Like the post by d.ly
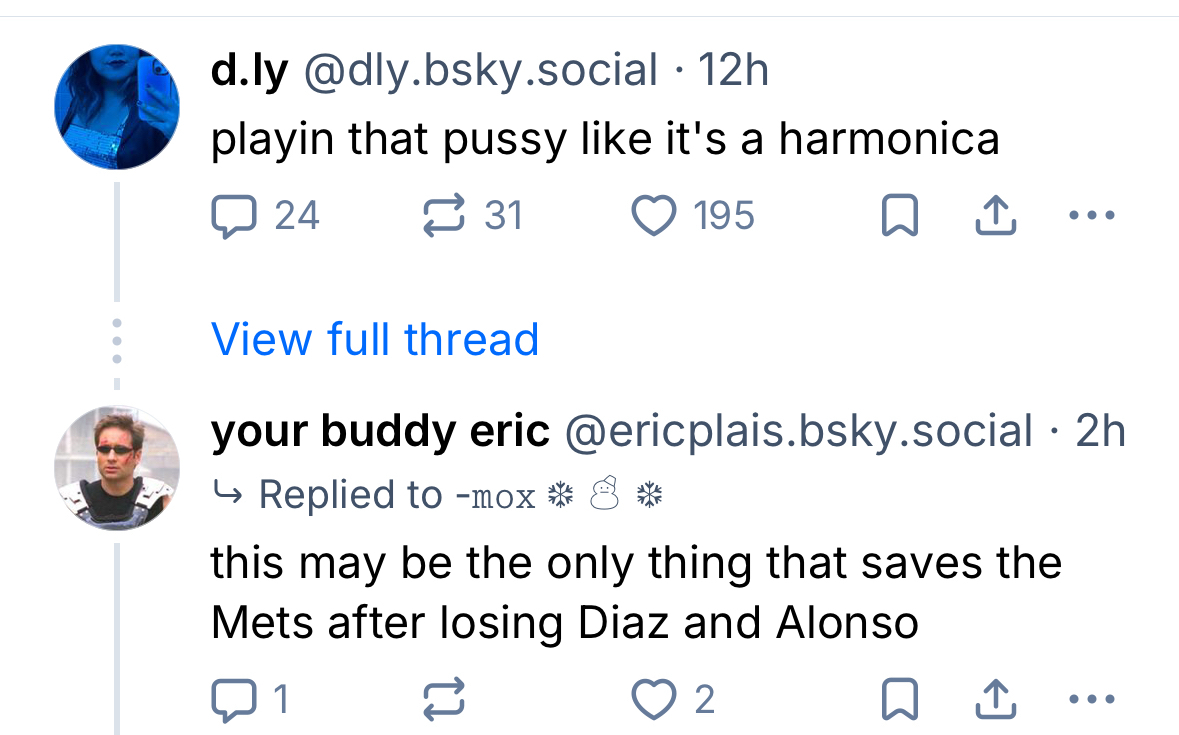 (x=652, y=215)
